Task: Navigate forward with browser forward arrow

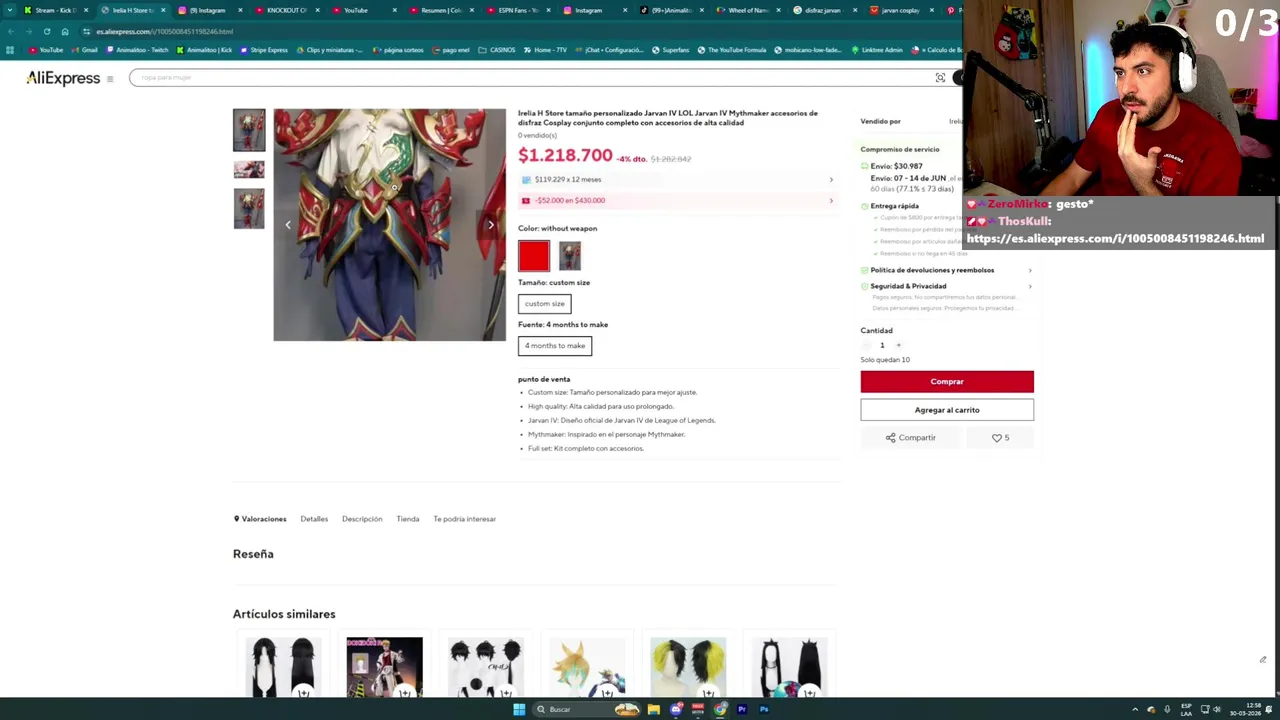Action: (28, 31)
